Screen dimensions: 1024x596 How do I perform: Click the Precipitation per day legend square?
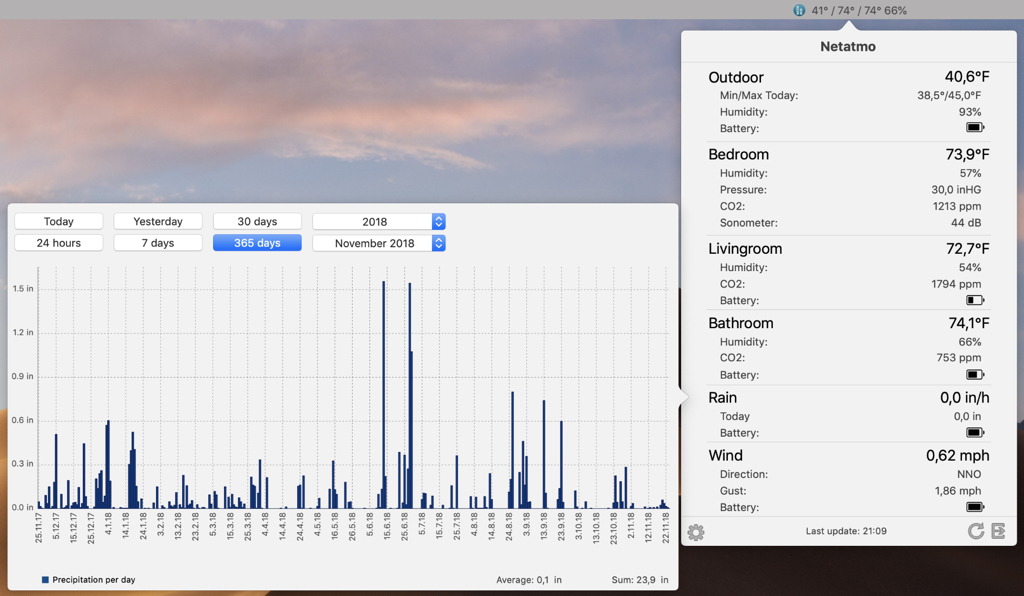[x=45, y=580]
